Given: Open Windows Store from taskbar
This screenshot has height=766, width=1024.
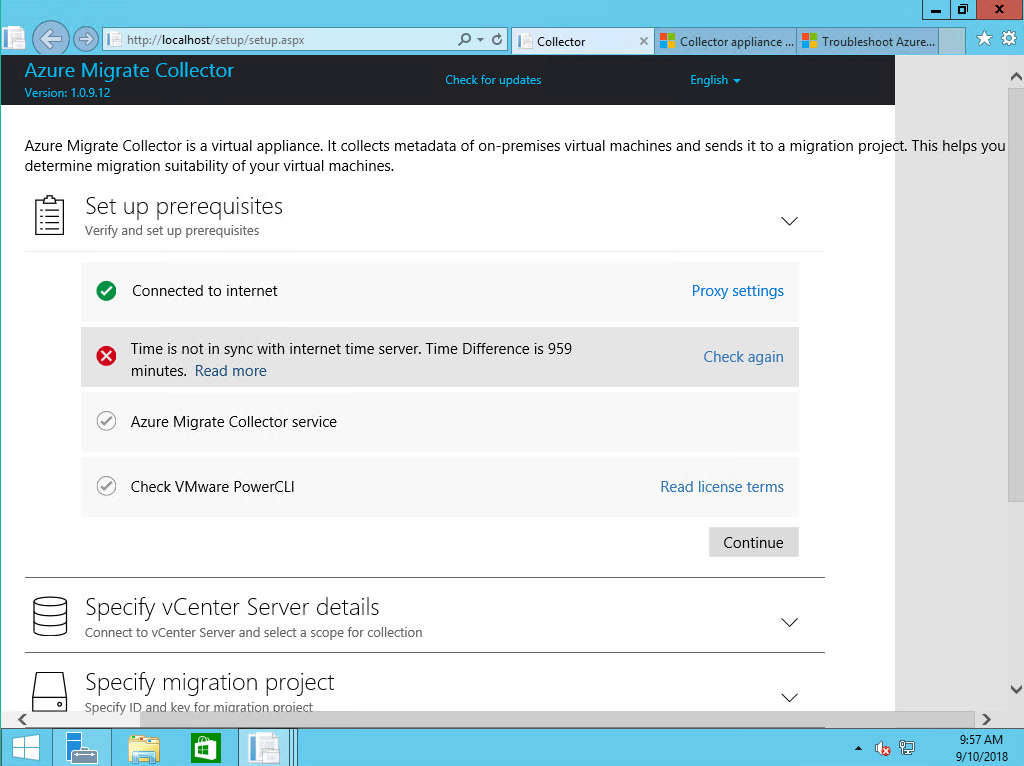Looking at the screenshot, I should [205, 748].
